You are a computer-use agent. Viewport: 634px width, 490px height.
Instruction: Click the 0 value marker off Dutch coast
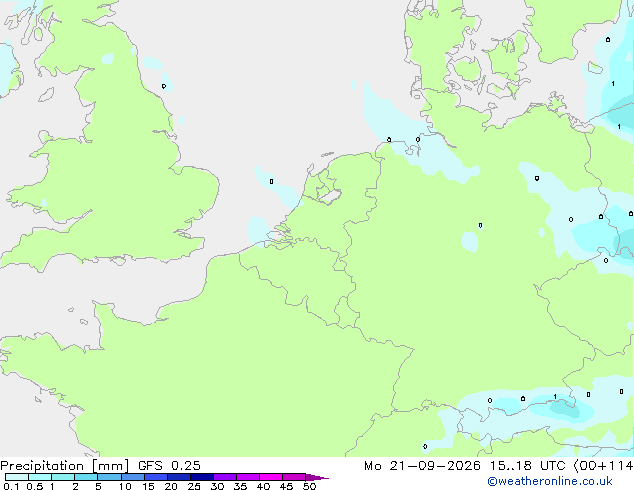pos(271,182)
